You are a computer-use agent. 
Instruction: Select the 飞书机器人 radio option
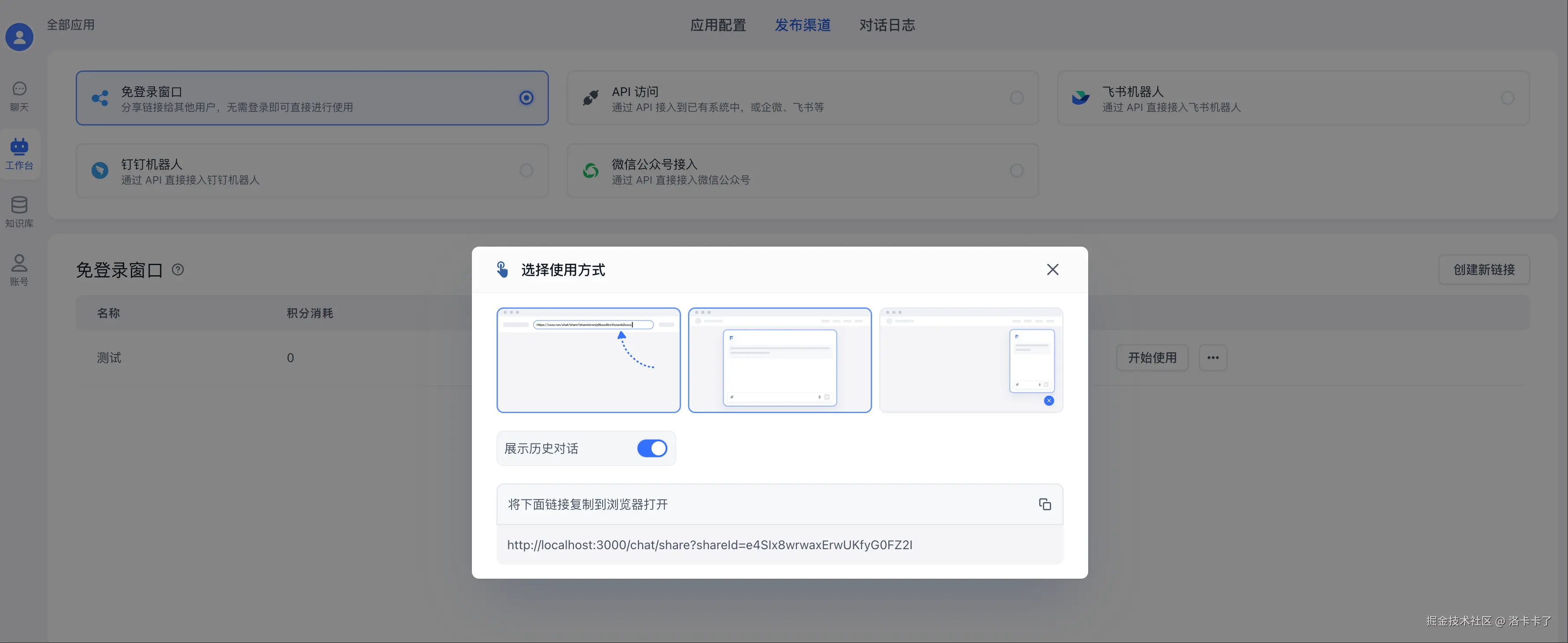[x=1507, y=98]
